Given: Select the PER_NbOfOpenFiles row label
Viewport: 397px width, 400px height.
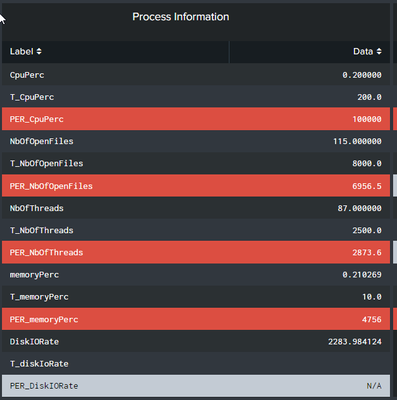Looking at the screenshot, I should (51, 186).
